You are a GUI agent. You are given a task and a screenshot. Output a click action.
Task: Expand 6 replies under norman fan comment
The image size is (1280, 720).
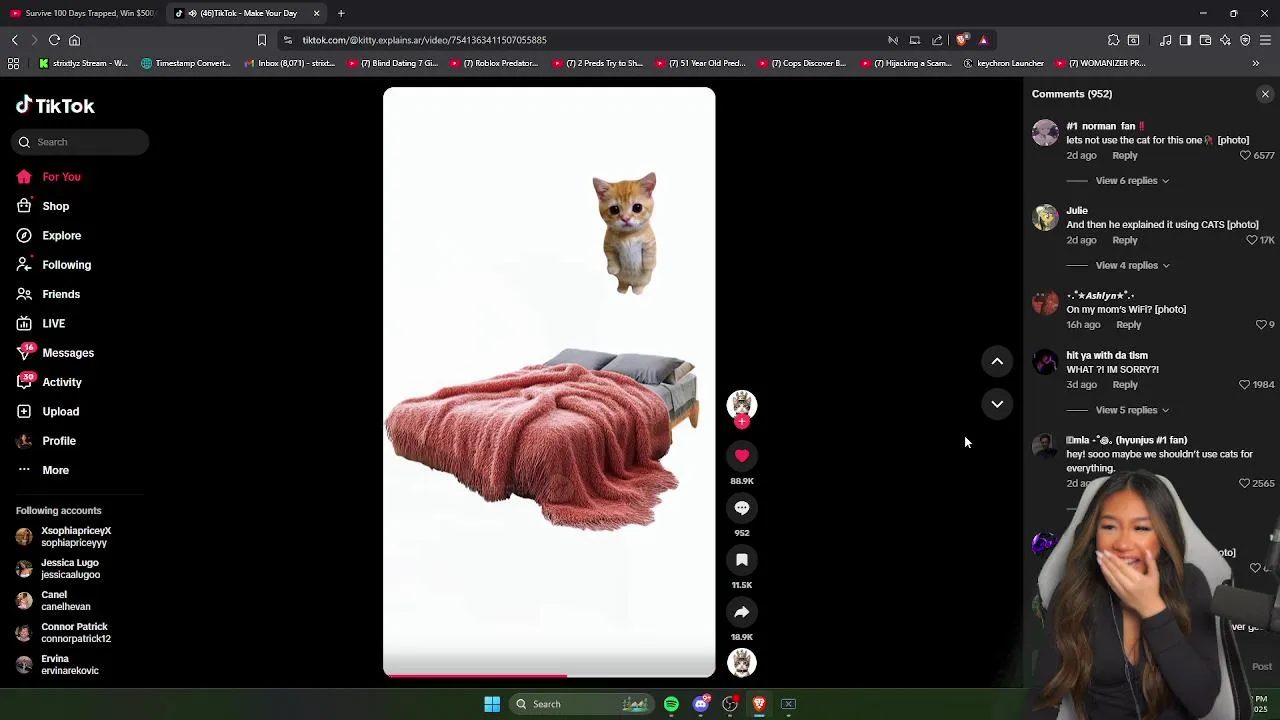1132,181
